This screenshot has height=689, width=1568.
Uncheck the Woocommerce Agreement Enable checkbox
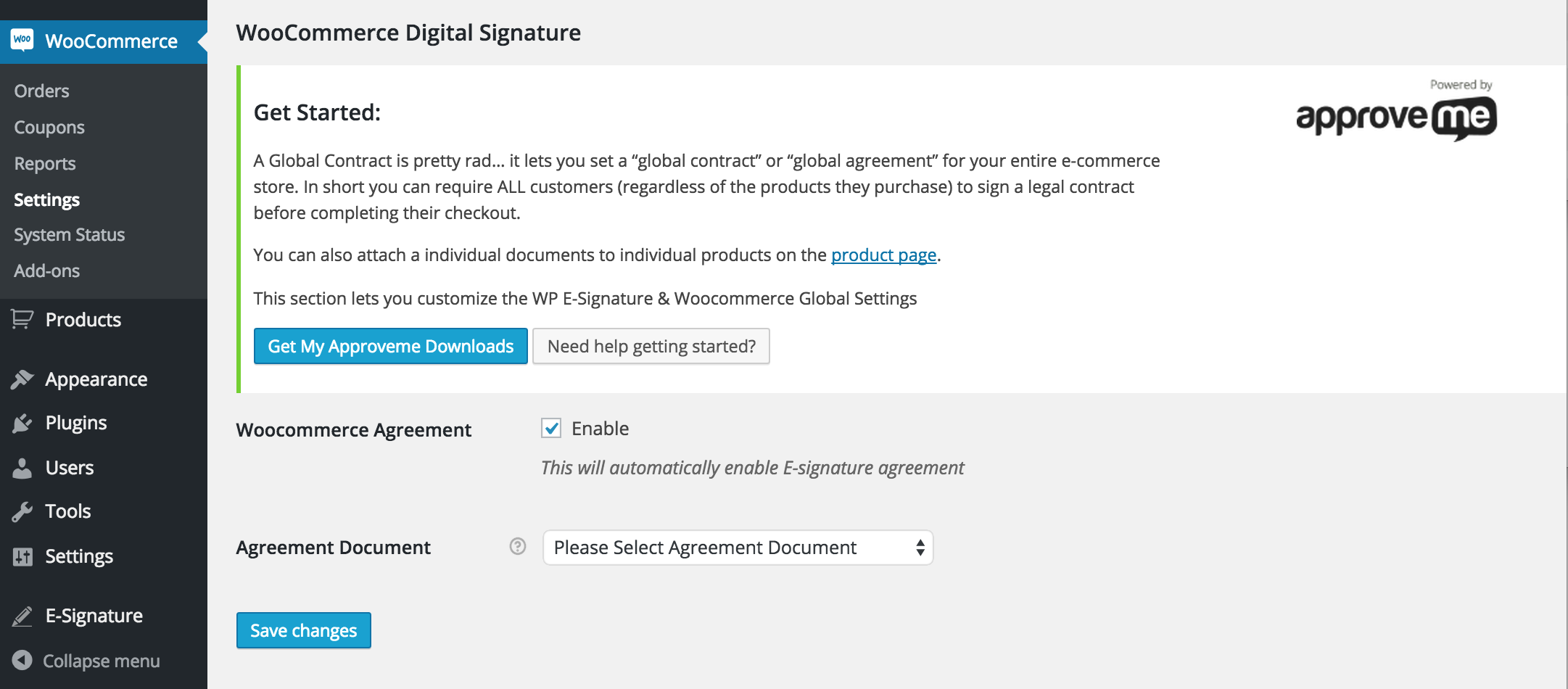[x=551, y=429]
